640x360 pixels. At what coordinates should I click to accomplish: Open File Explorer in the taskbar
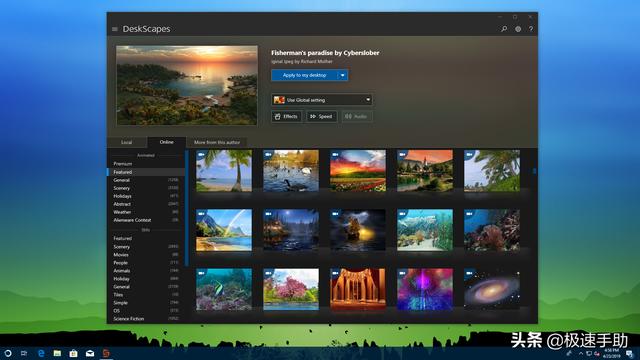57,353
